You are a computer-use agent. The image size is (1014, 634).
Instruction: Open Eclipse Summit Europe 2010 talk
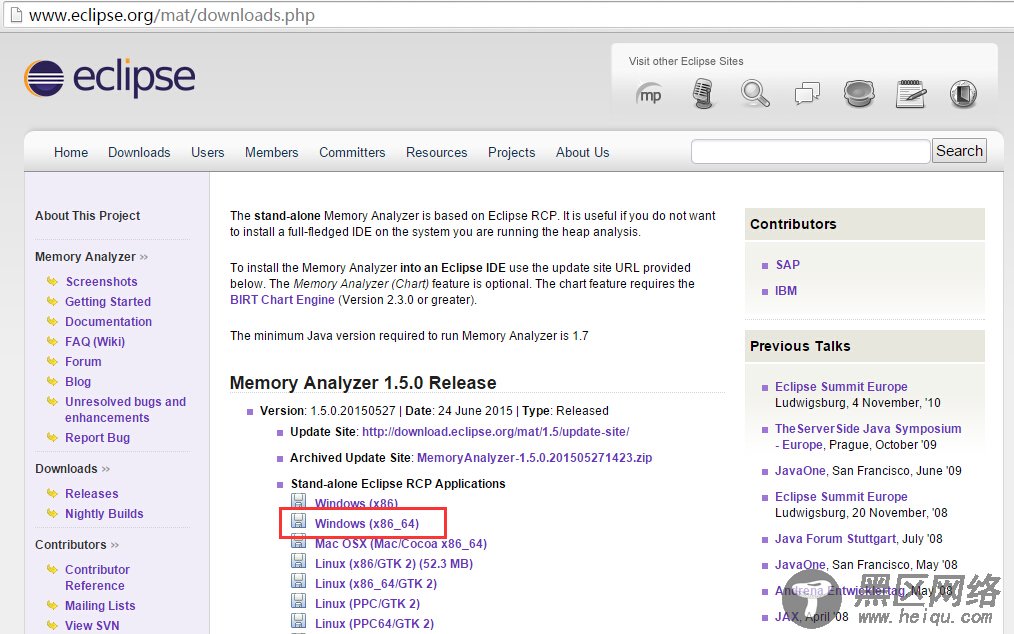(x=841, y=386)
